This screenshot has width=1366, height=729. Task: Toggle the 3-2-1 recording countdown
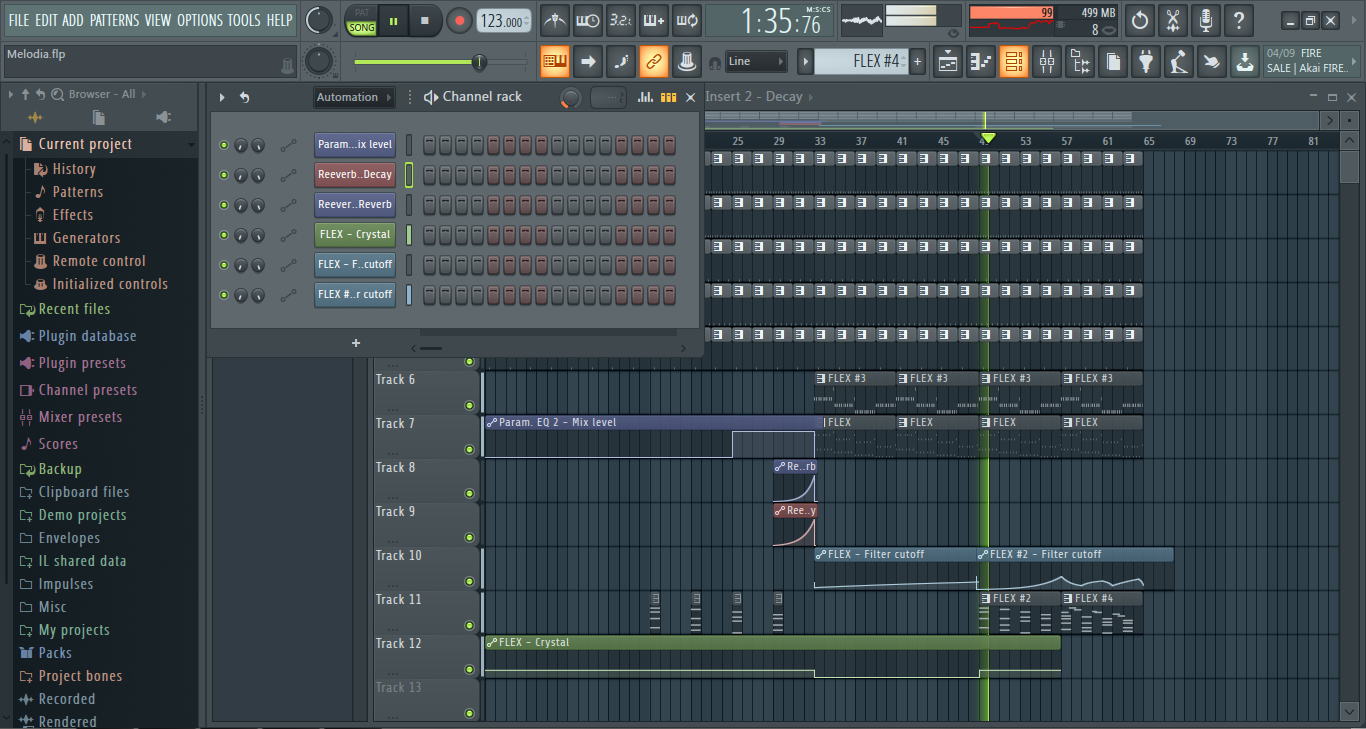tap(621, 20)
